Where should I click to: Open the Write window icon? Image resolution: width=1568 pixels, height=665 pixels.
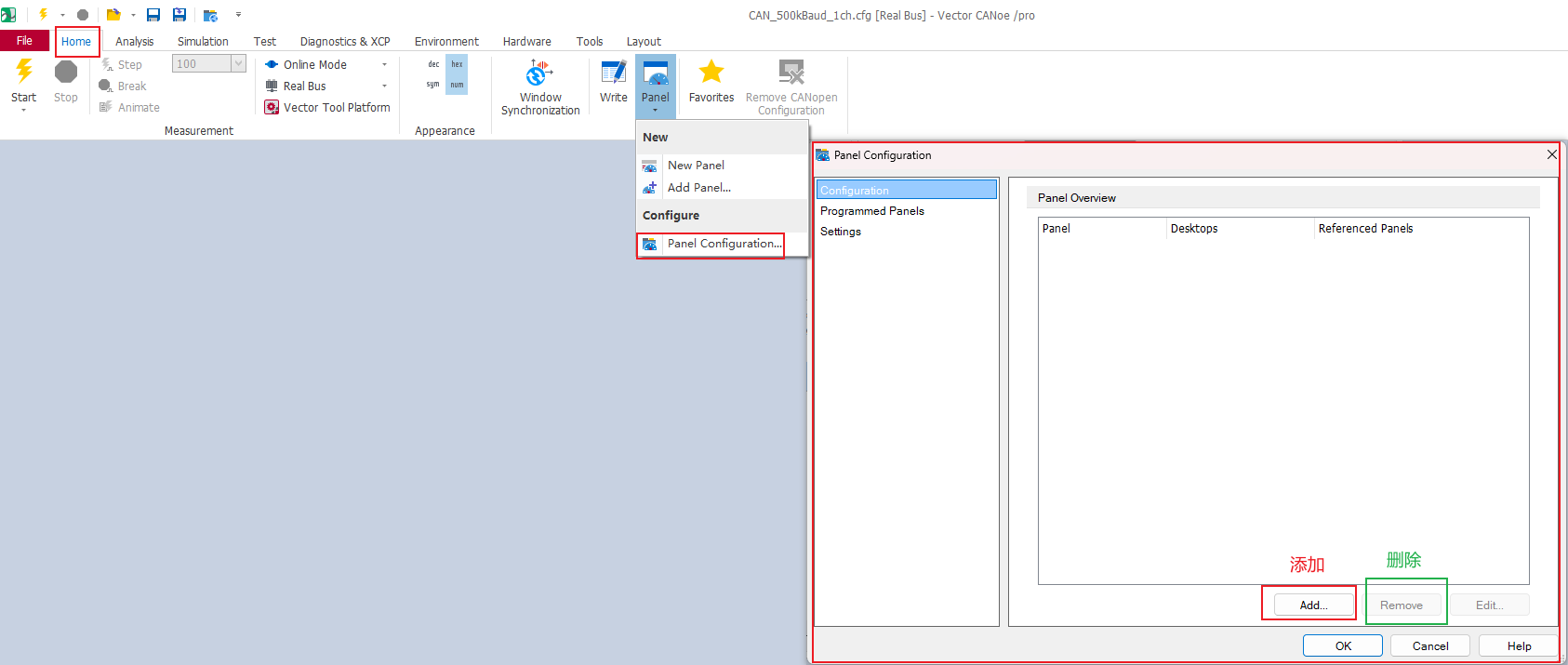(x=614, y=73)
